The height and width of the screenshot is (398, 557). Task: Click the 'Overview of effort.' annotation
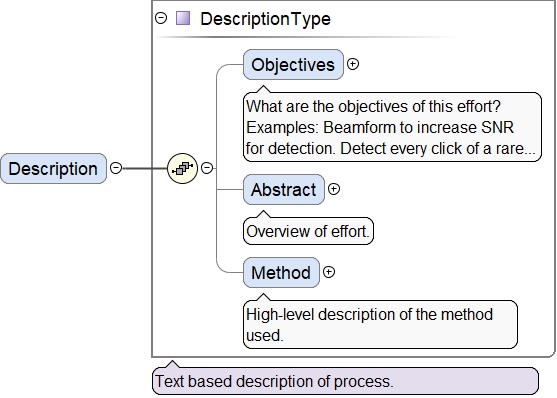[x=308, y=231]
